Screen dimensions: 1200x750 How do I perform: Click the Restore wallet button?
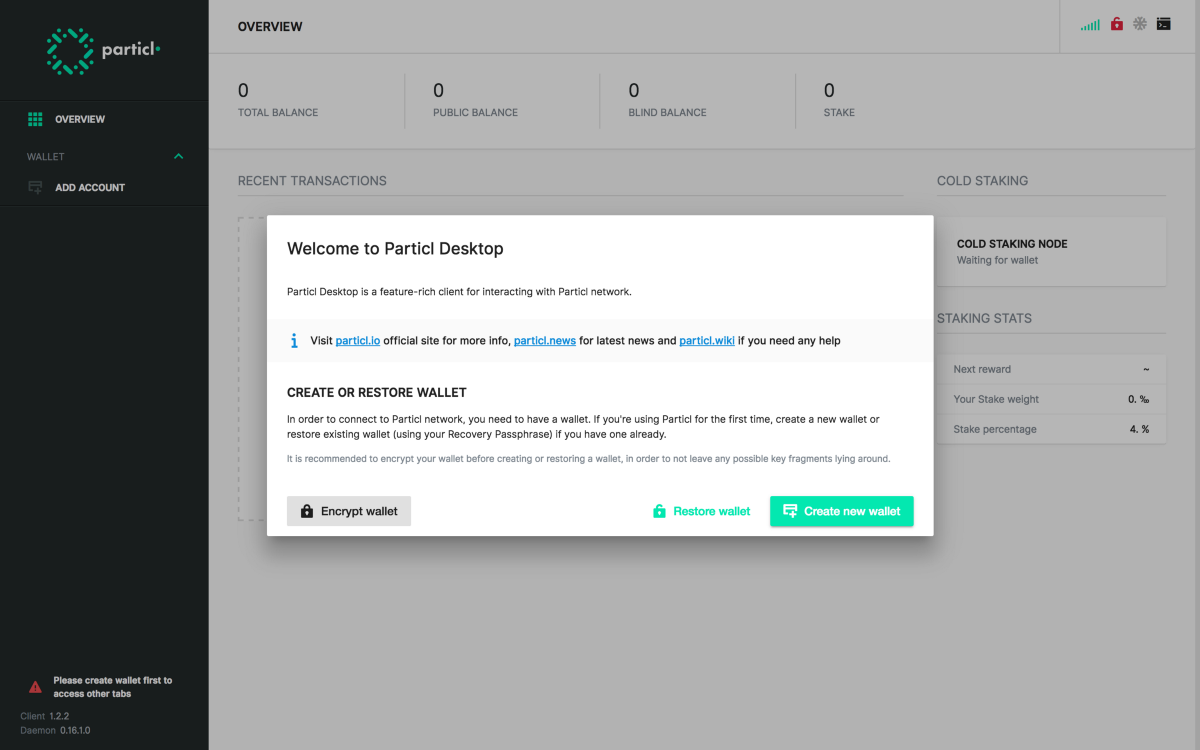click(701, 511)
